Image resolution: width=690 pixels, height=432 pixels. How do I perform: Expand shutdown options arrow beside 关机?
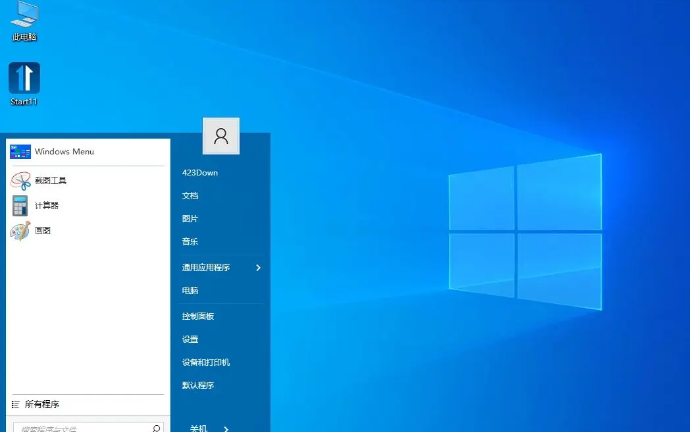[x=226, y=428]
